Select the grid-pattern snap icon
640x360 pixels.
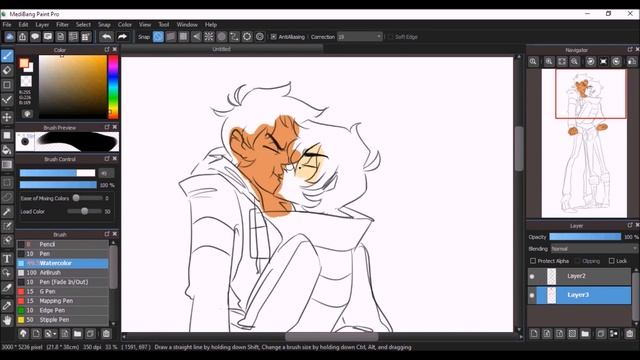click(184, 37)
